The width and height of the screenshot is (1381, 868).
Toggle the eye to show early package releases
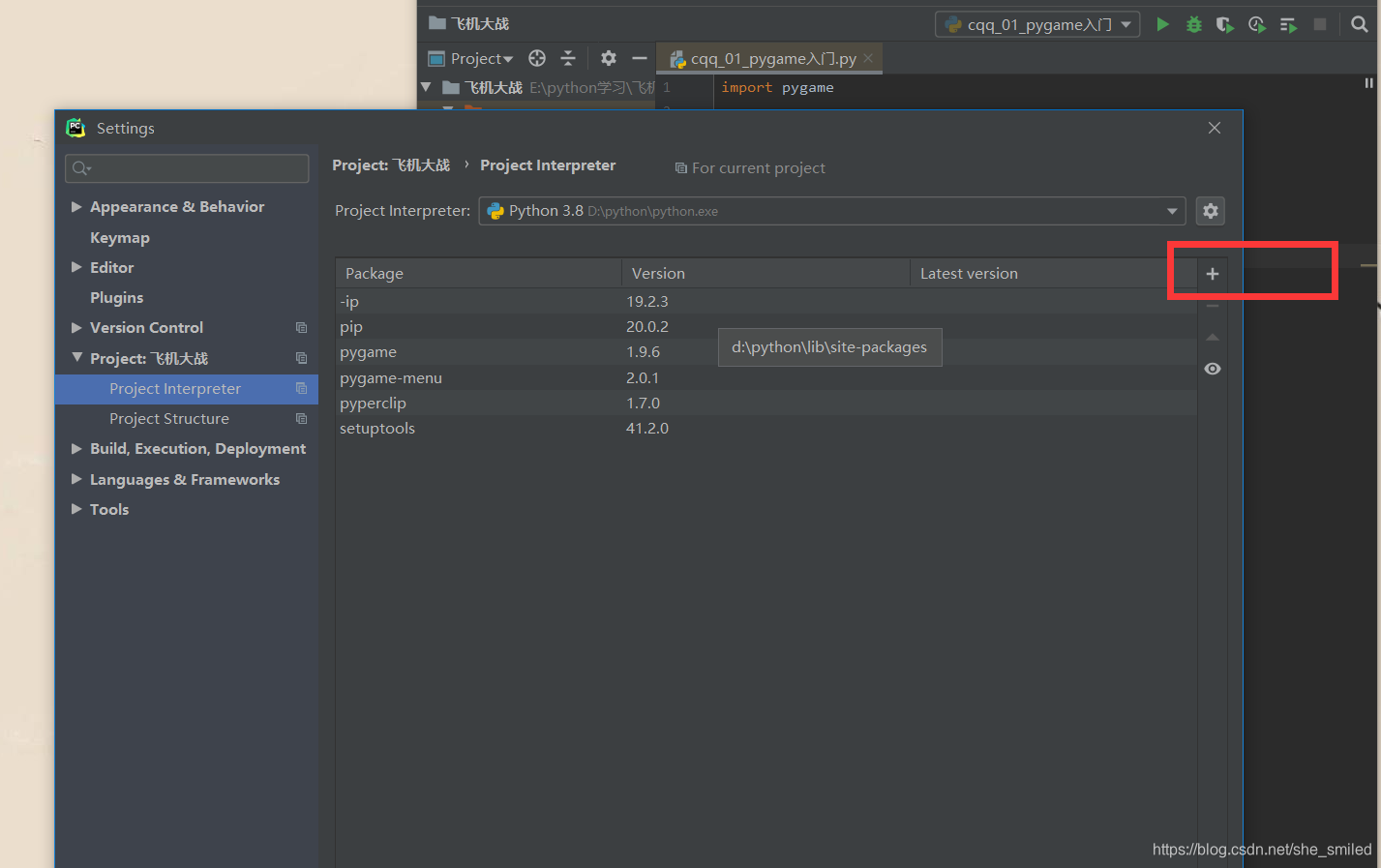pos(1212,368)
